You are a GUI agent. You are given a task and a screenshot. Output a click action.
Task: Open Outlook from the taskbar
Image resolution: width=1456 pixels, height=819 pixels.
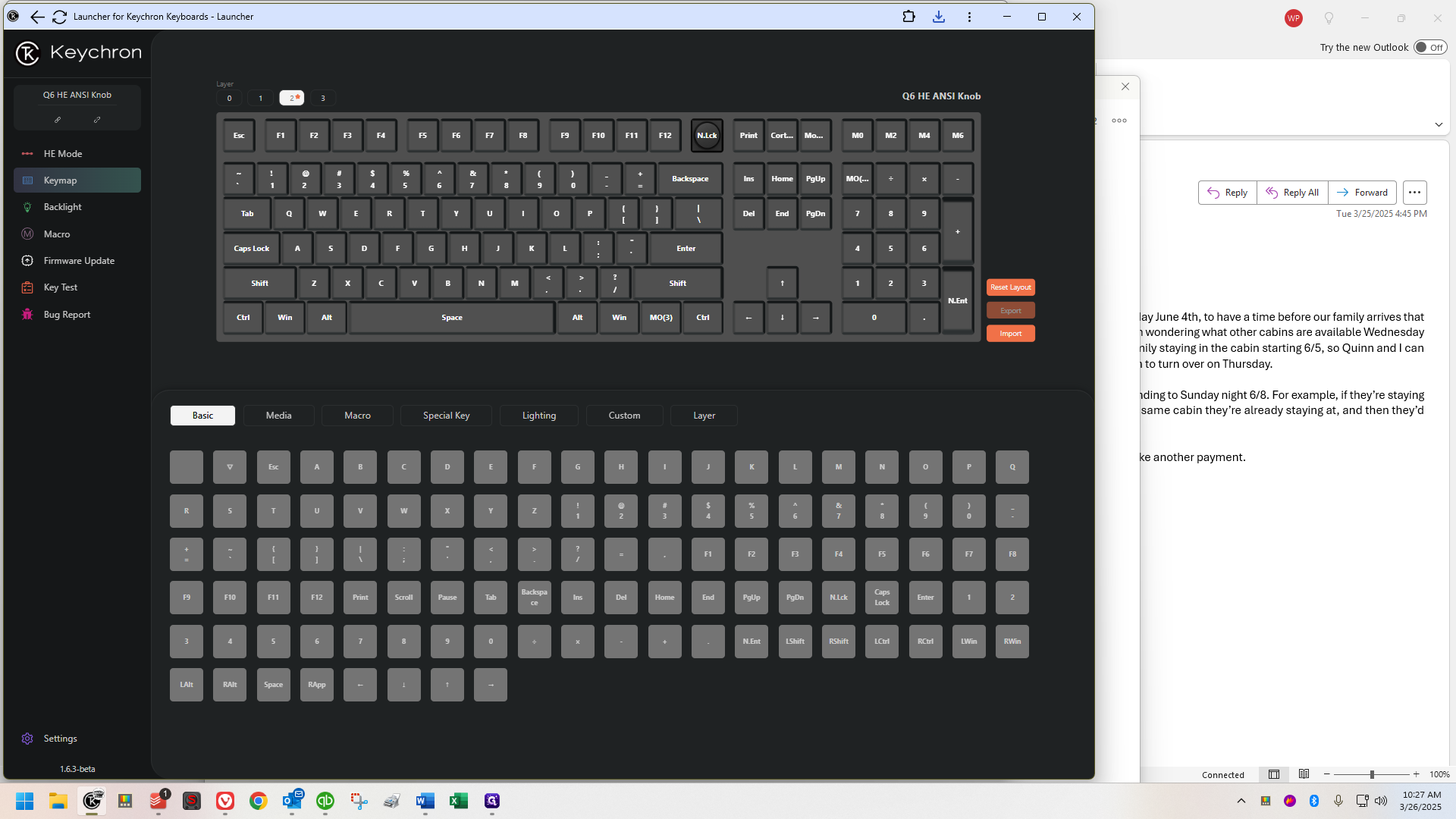(x=292, y=801)
